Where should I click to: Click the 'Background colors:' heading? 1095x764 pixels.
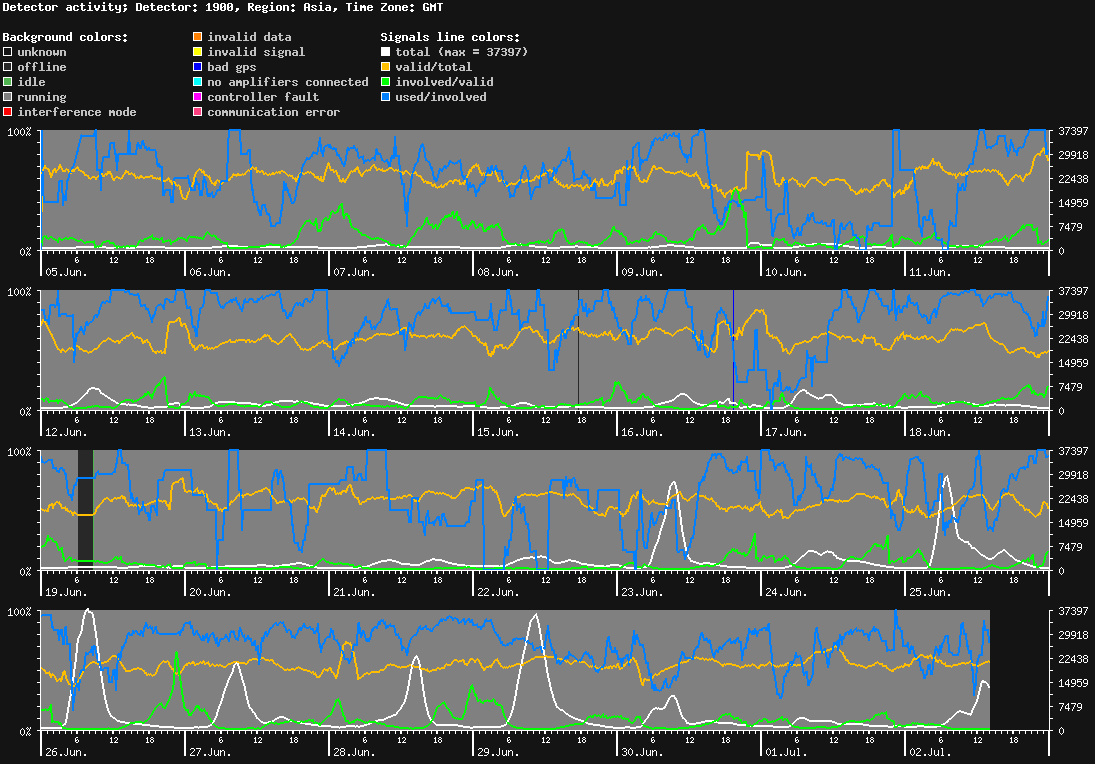point(66,37)
